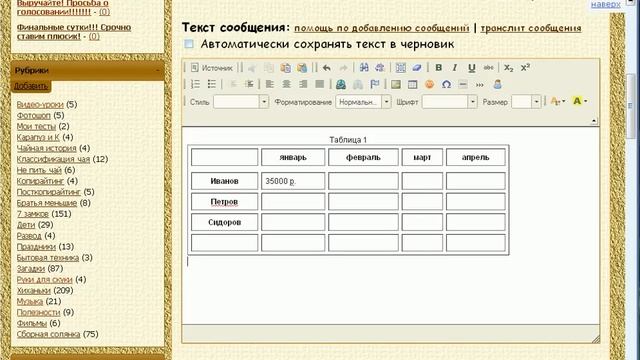Open the special character omega icon
This screenshot has width=640, height=360.
(446, 84)
